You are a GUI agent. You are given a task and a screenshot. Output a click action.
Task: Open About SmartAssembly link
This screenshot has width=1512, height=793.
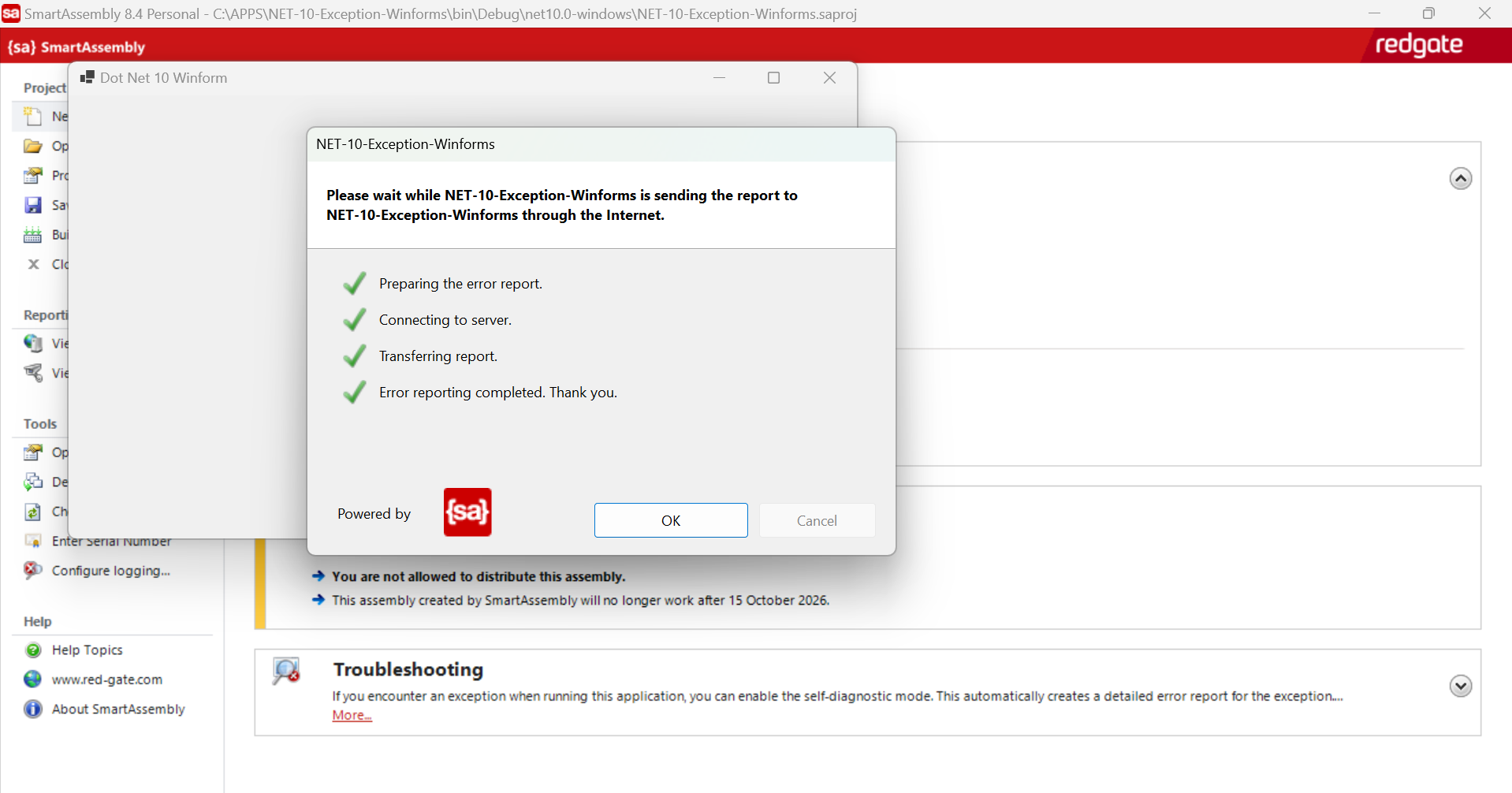pos(118,709)
